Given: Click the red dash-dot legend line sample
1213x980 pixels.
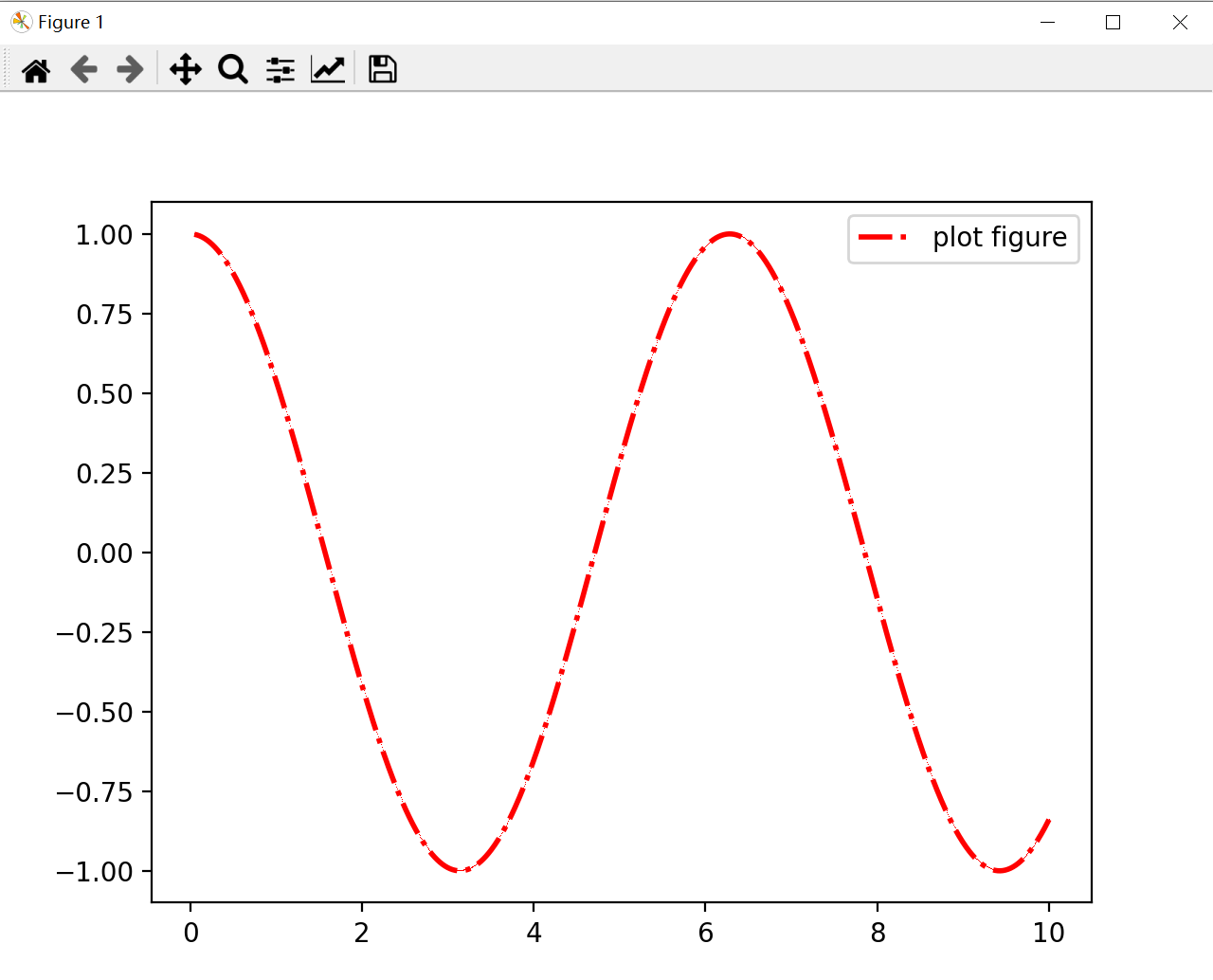Looking at the screenshot, I should click(883, 237).
